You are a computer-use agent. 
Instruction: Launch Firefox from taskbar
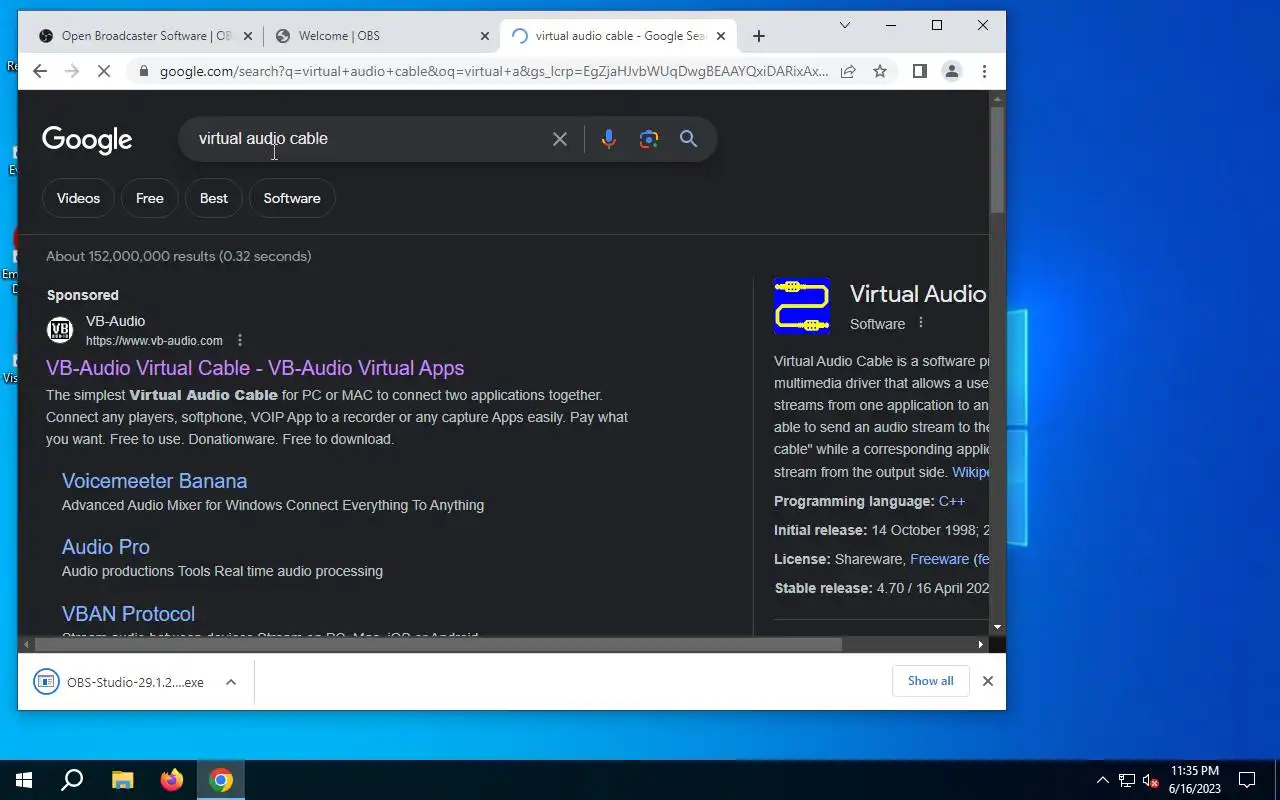172,780
